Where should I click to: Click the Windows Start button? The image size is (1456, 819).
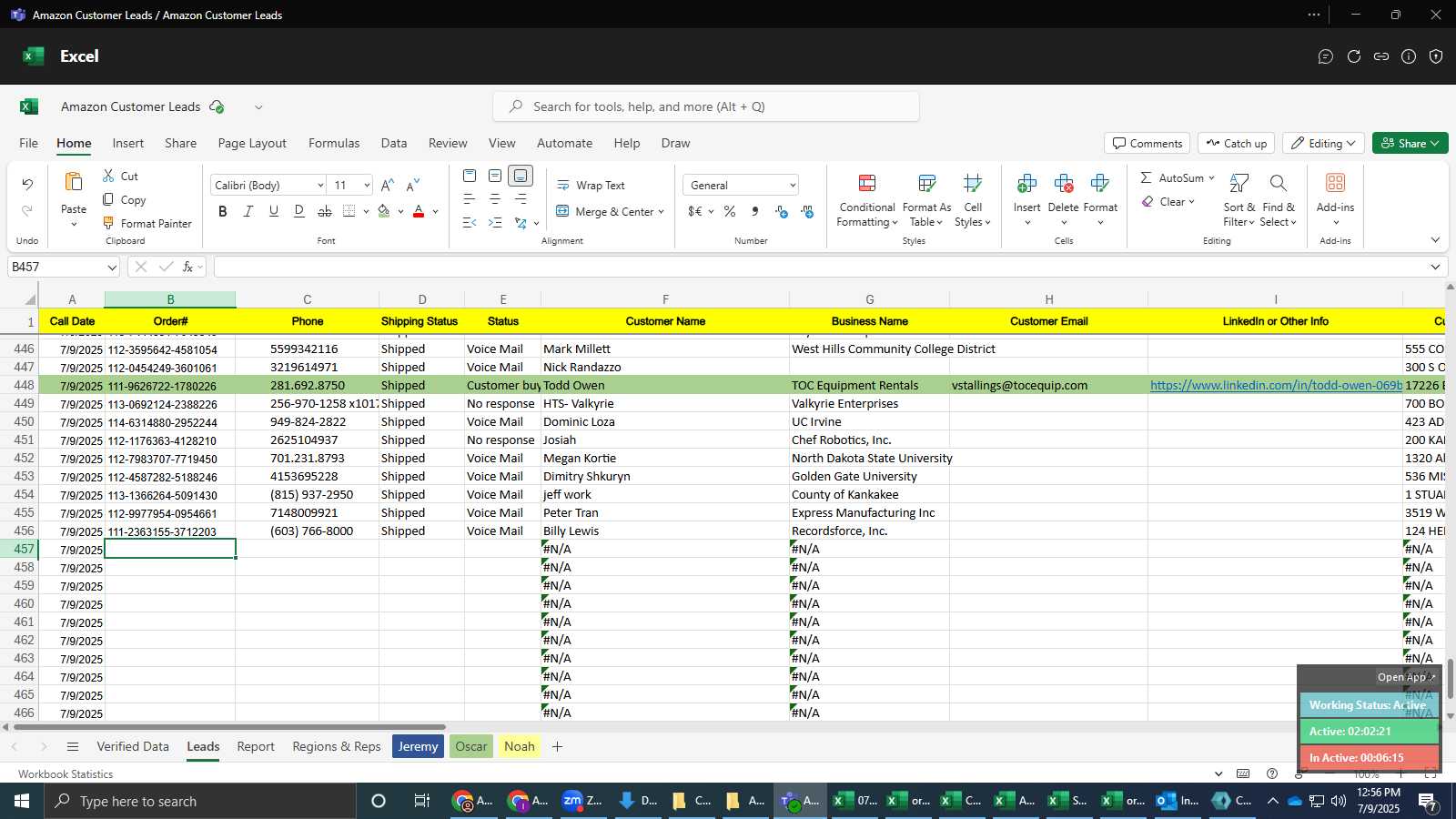click(x=22, y=801)
